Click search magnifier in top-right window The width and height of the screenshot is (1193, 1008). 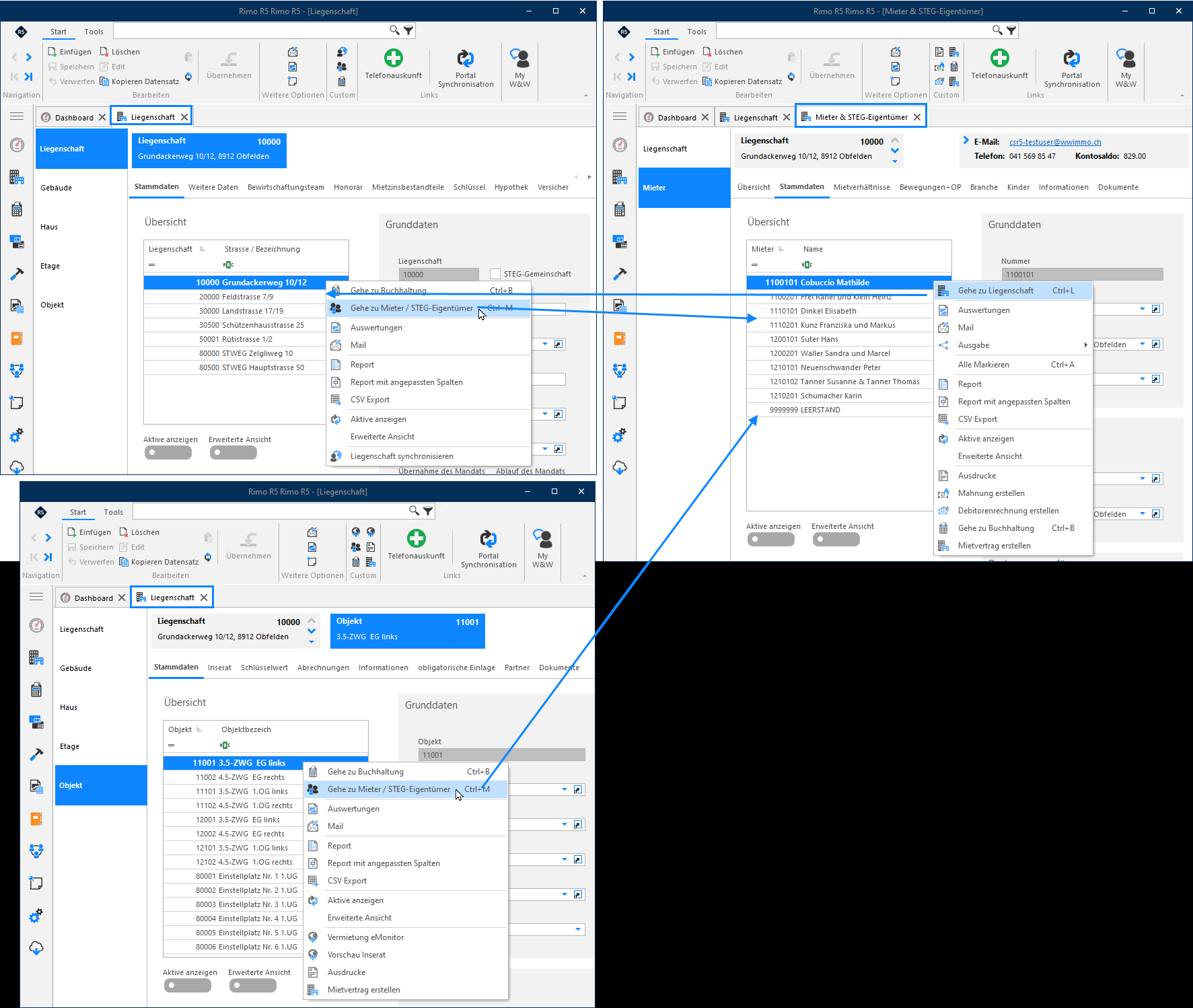pyautogui.click(x=998, y=30)
